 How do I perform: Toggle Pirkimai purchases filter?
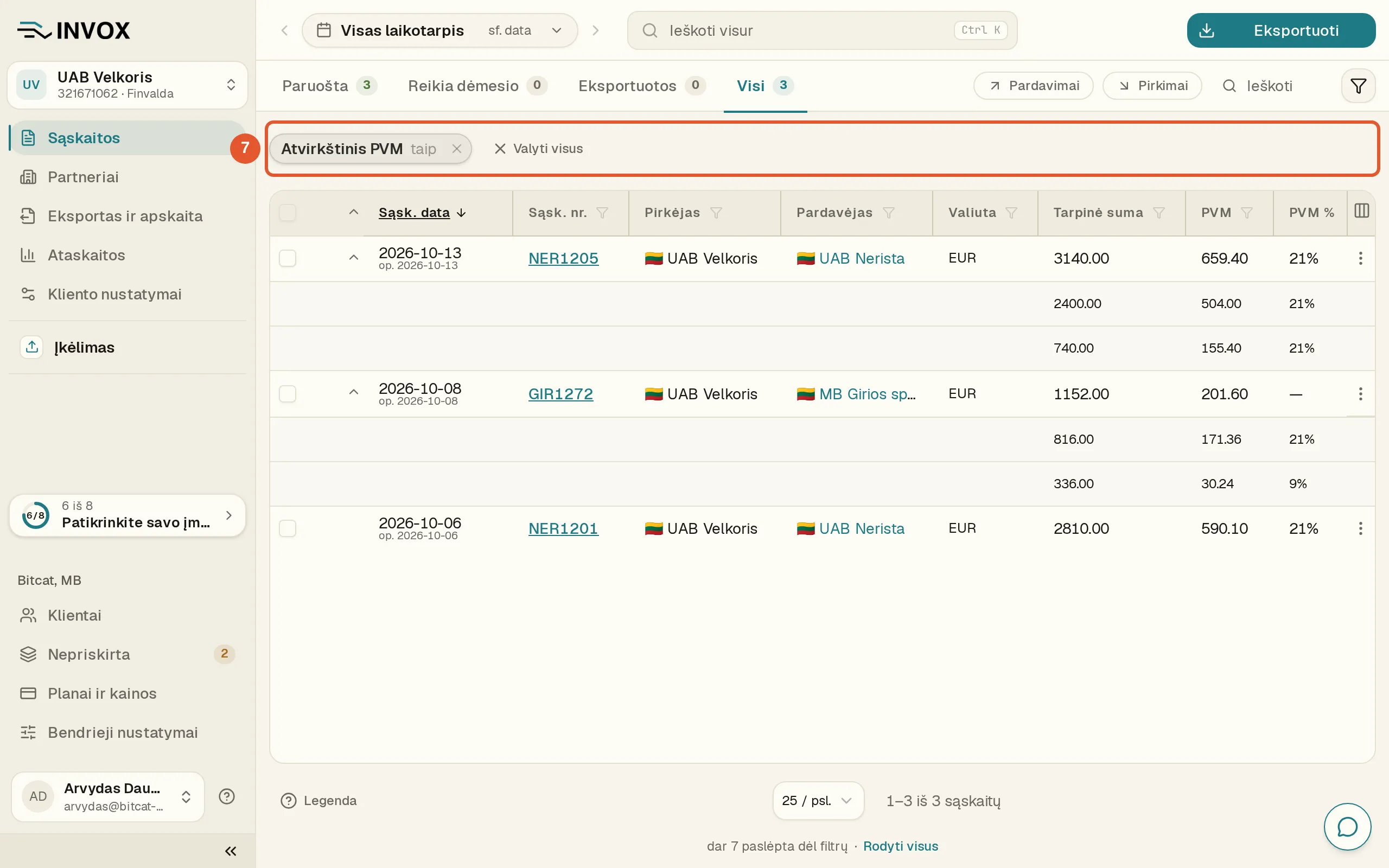coord(1151,86)
